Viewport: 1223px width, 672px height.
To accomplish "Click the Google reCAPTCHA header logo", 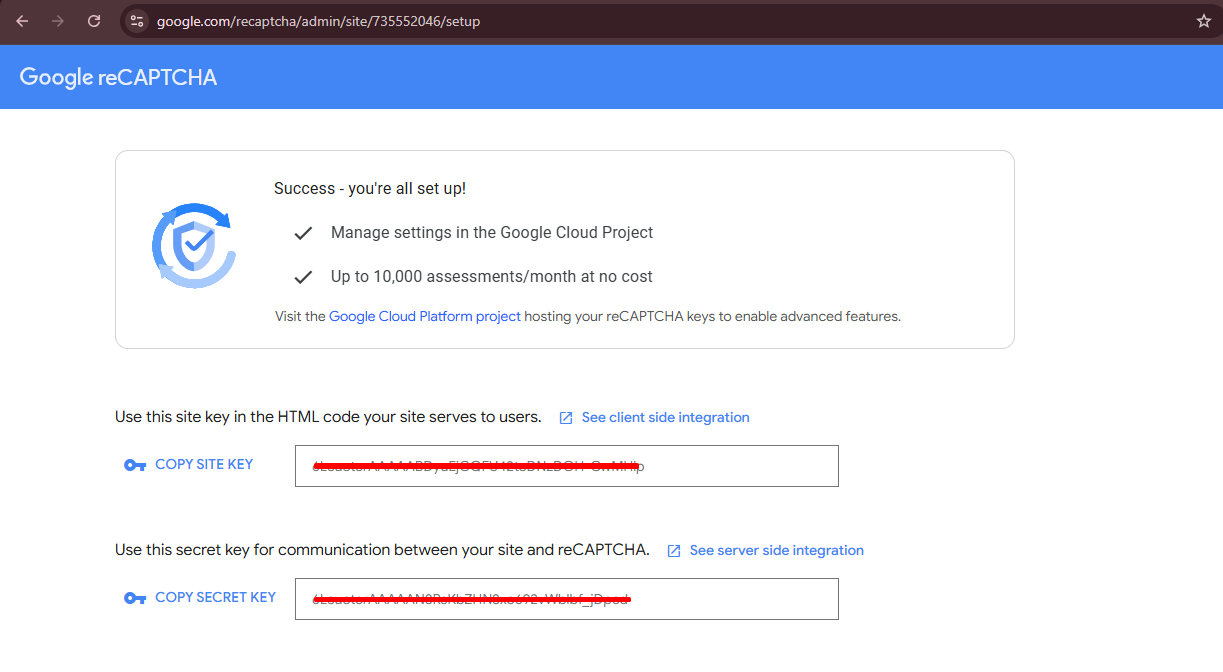I will pos(118,78).
